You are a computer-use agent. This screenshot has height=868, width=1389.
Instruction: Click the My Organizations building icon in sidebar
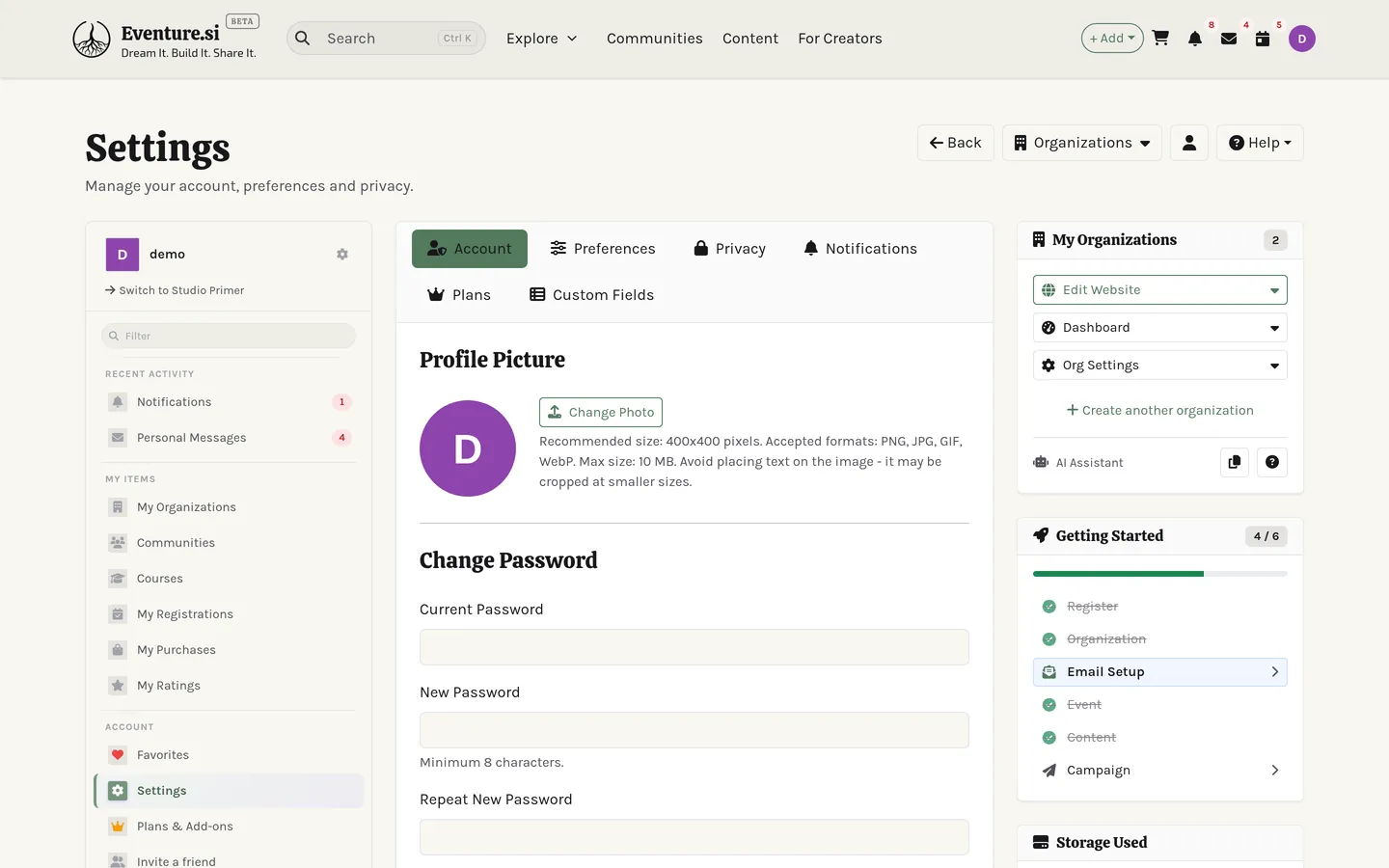pyautogui.click(x=118, y=507)
